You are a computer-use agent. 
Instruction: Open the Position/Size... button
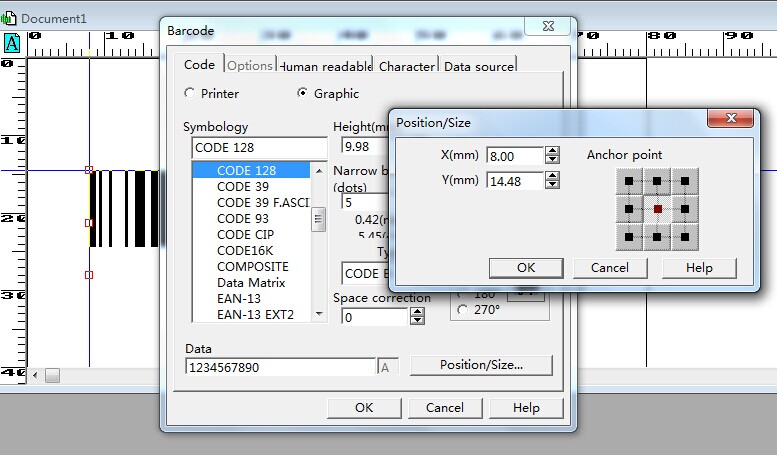tap(481, 365)
